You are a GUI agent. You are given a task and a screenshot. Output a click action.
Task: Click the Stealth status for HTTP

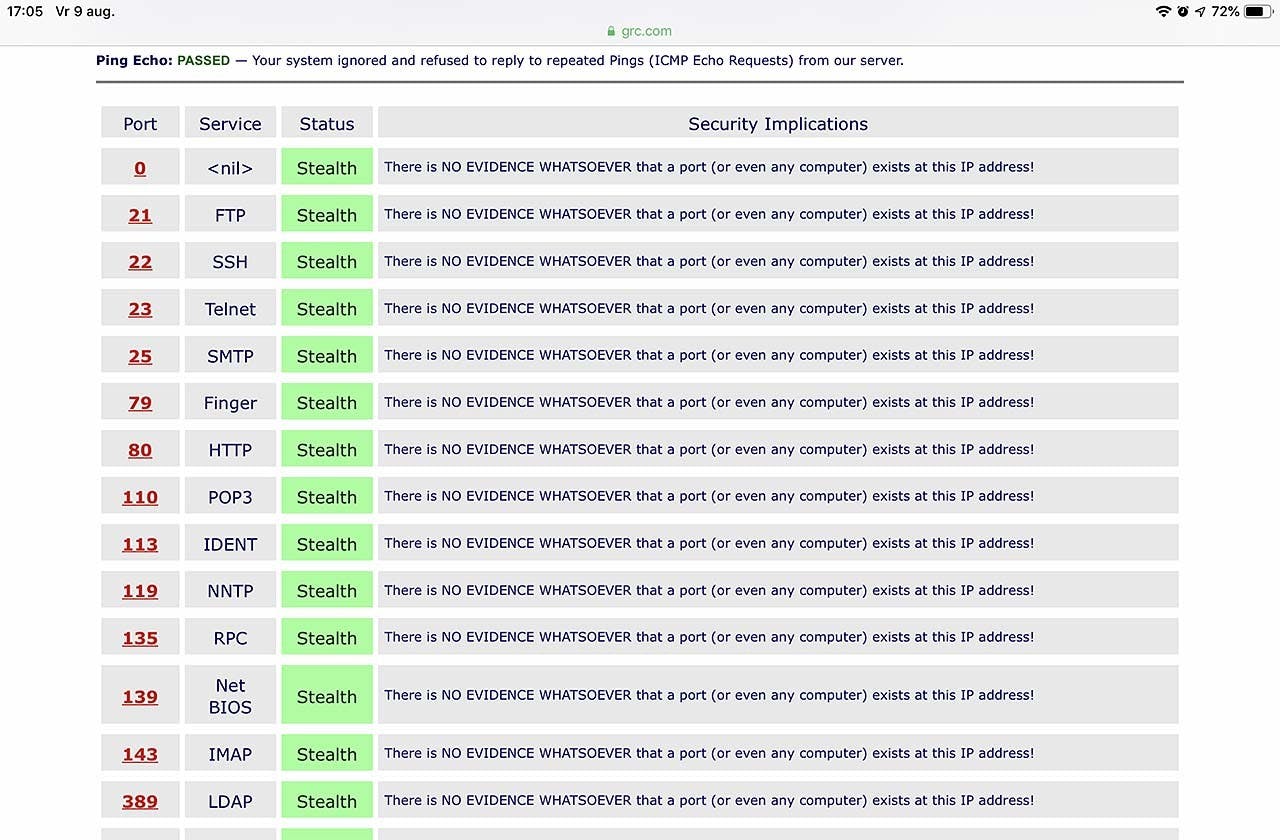point(327,450)
